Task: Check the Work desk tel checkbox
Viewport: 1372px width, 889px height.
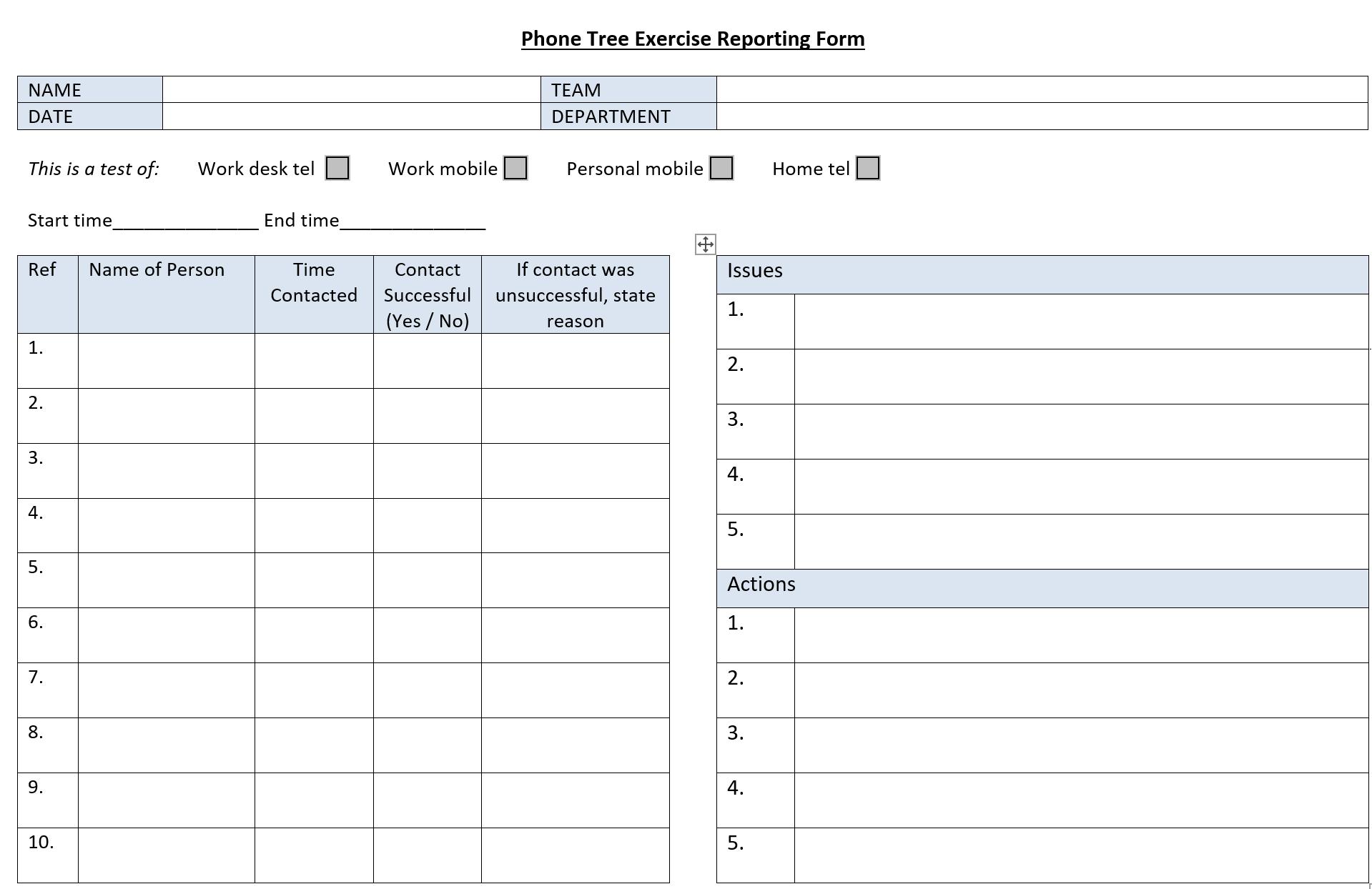Action: [337, 169]
